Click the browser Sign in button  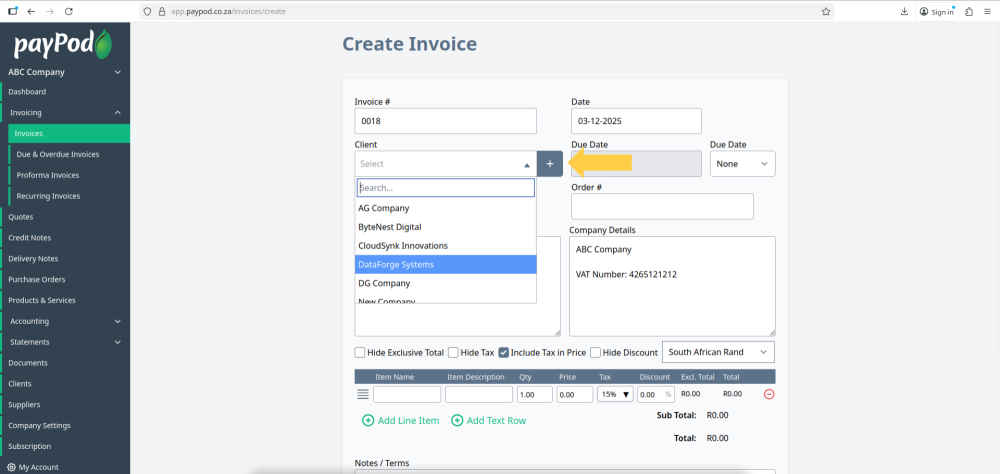pos(937,11)
